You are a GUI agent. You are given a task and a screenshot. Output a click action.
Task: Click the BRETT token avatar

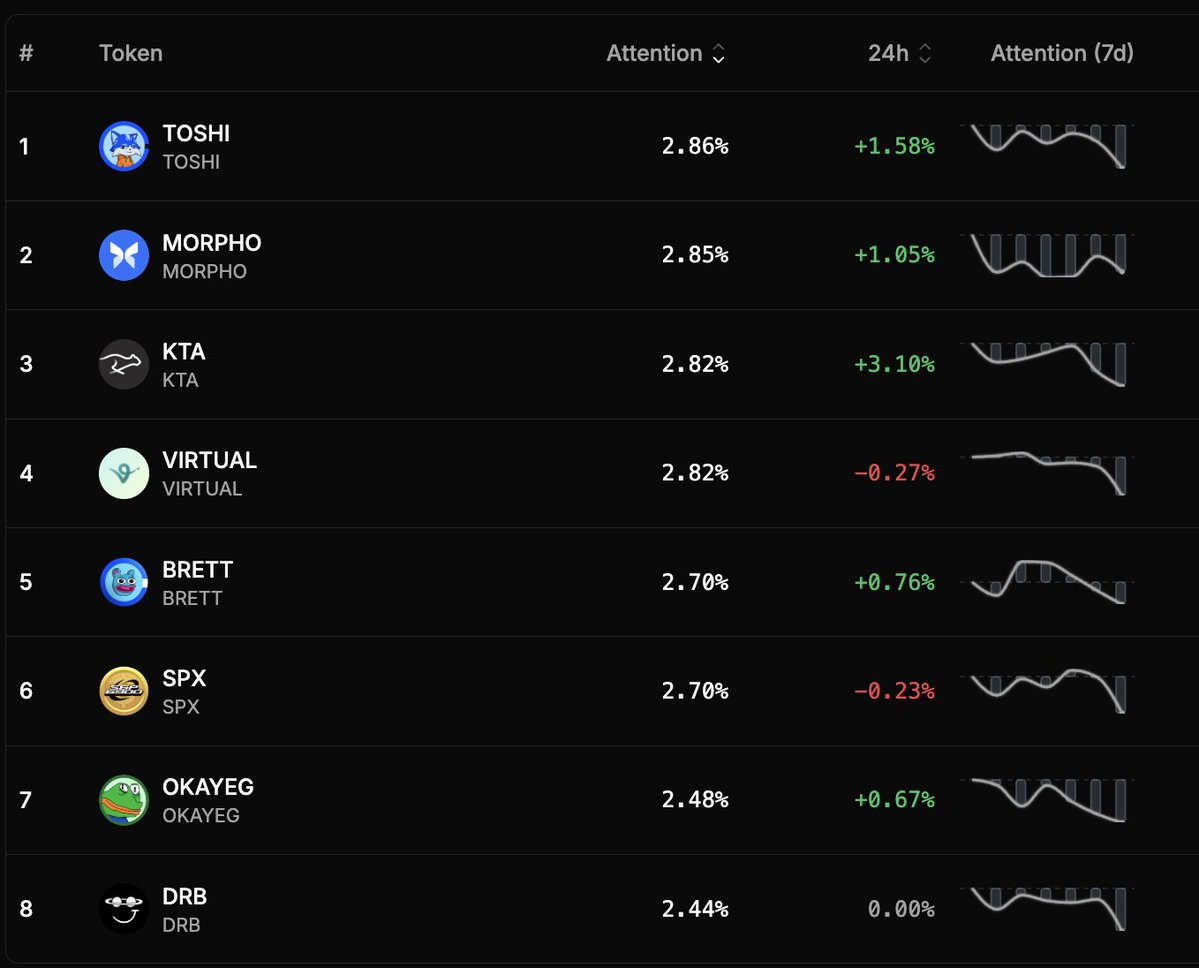(124, 582)
